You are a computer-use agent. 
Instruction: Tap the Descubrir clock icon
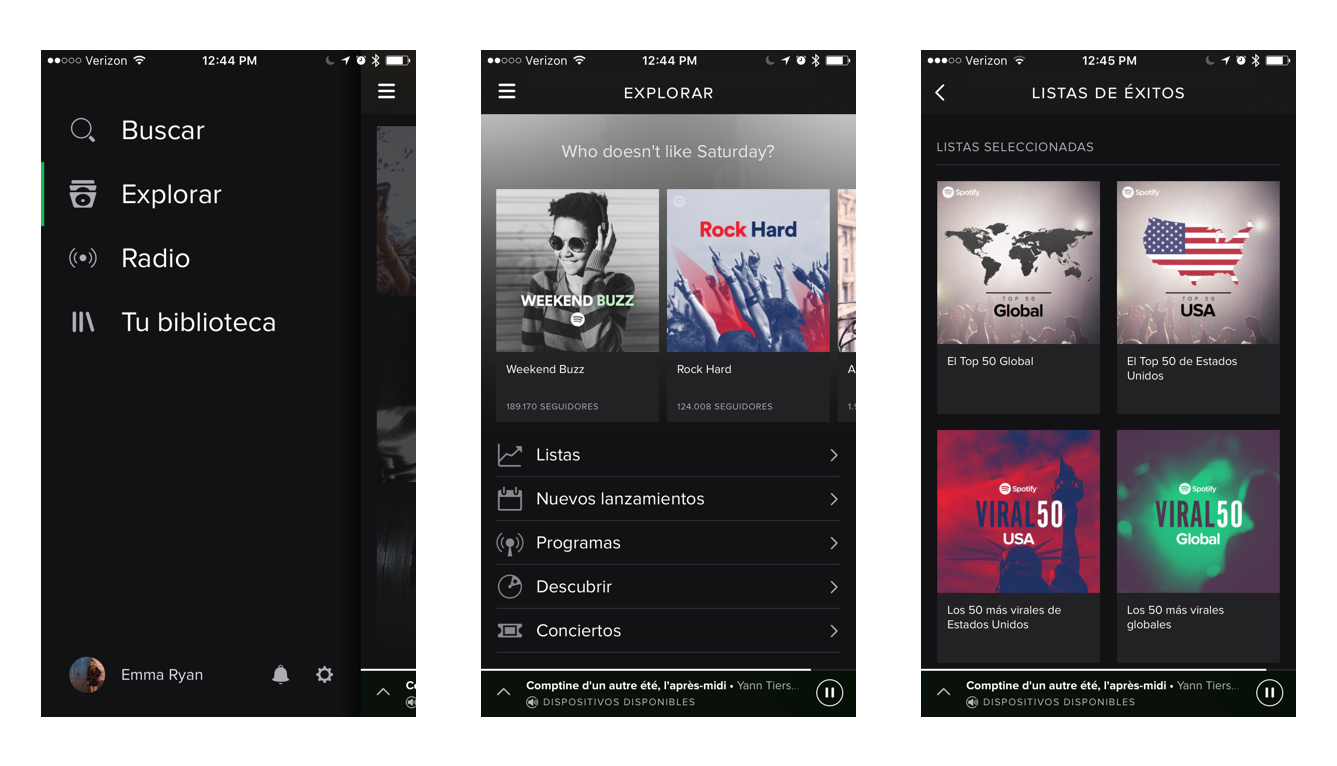[x=510, y=587]
